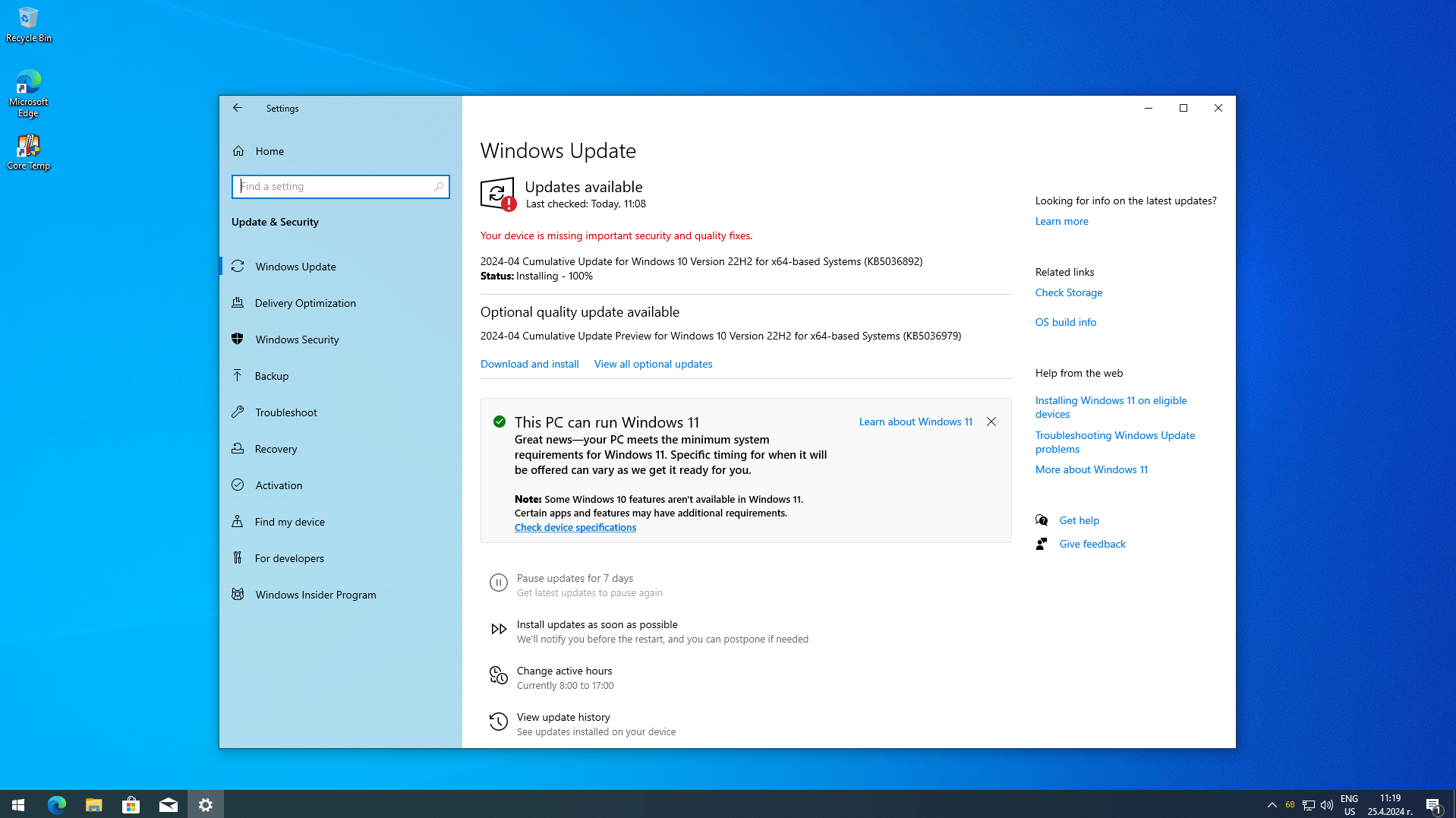This screenshot has height=818, width=1456.
Task: Click the Delivery Optimization icon
Action: 238,303
